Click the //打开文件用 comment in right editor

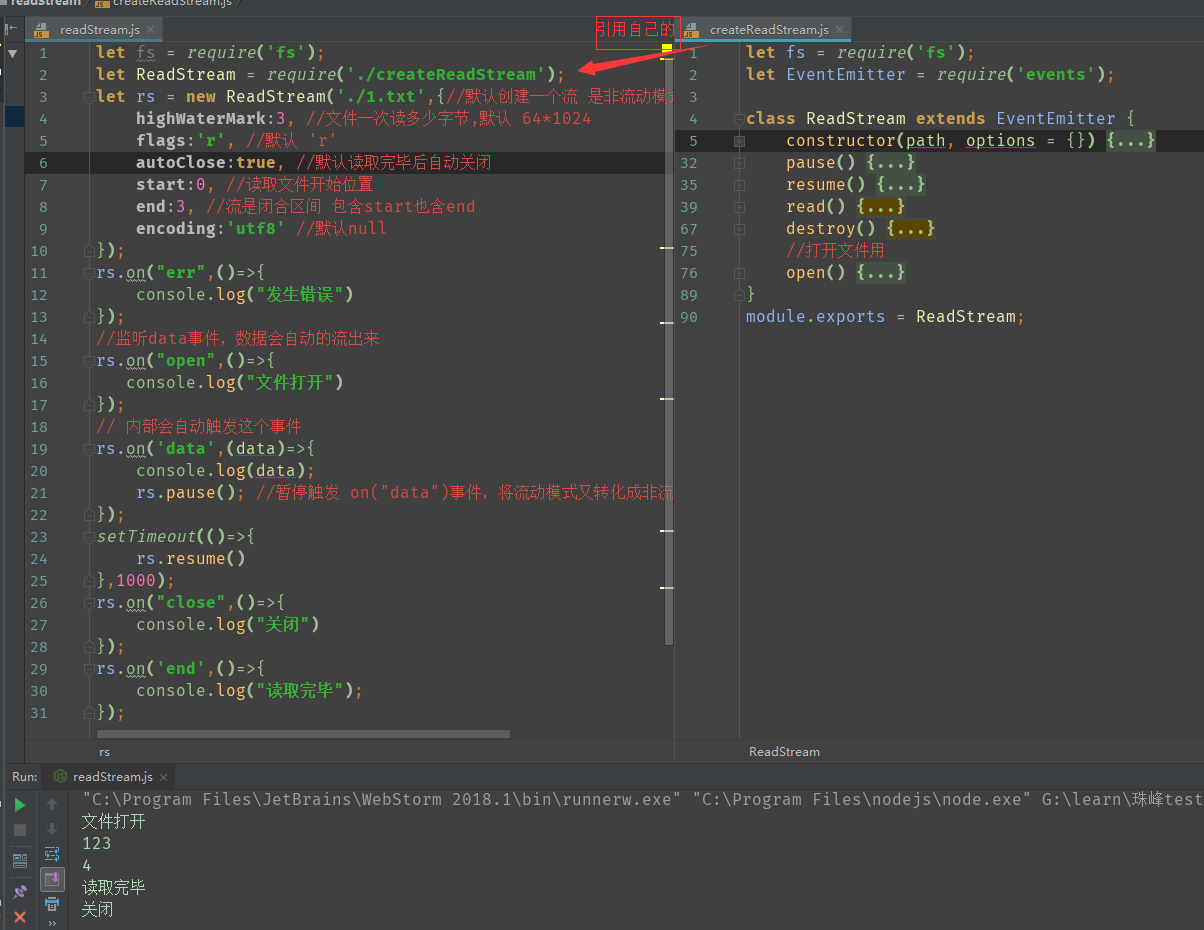[835, 251]
